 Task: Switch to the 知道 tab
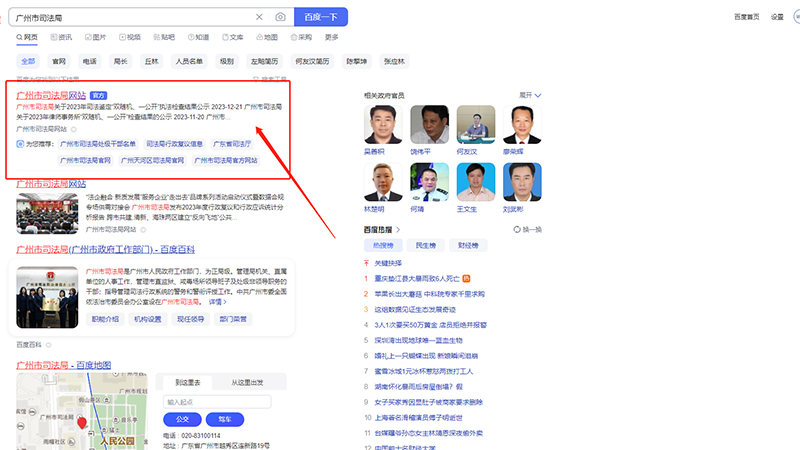click(x=198, y=37)
